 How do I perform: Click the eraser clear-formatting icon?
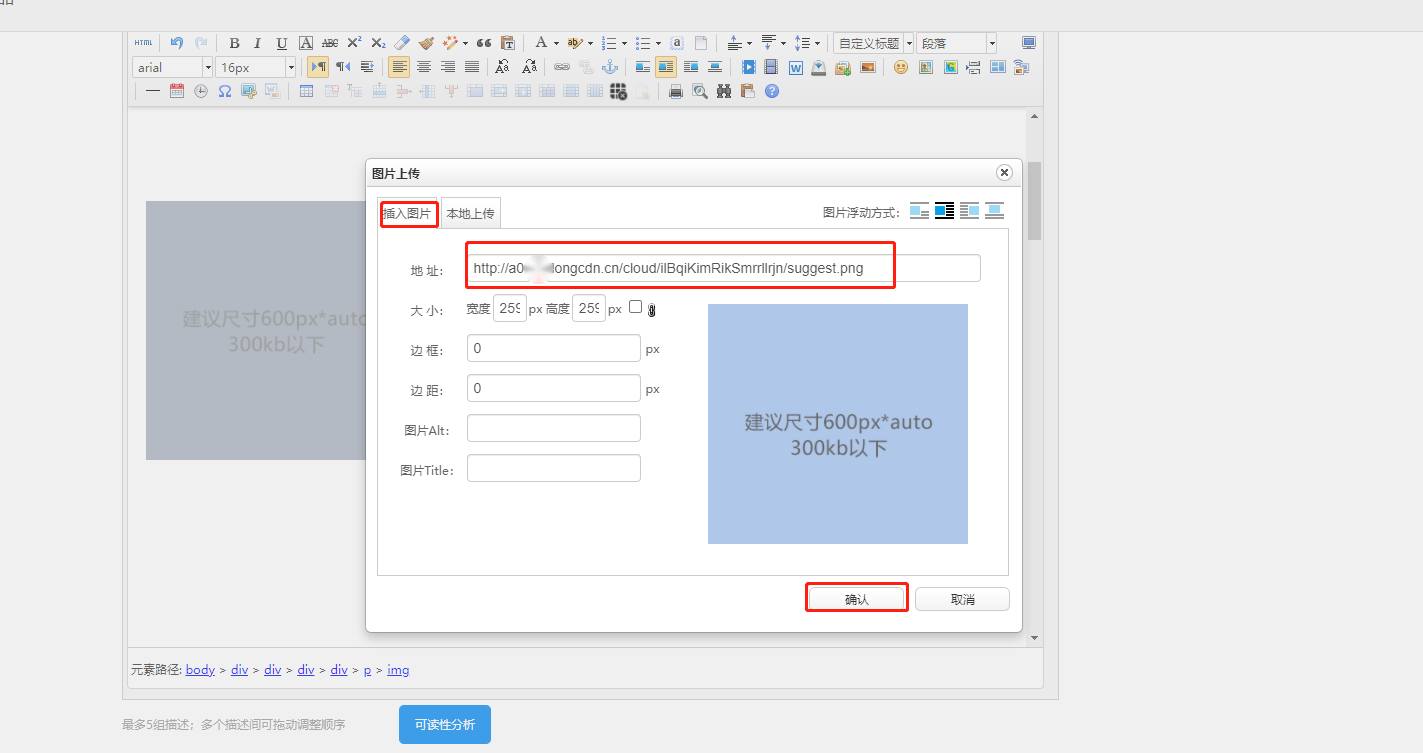pos(402,43)
